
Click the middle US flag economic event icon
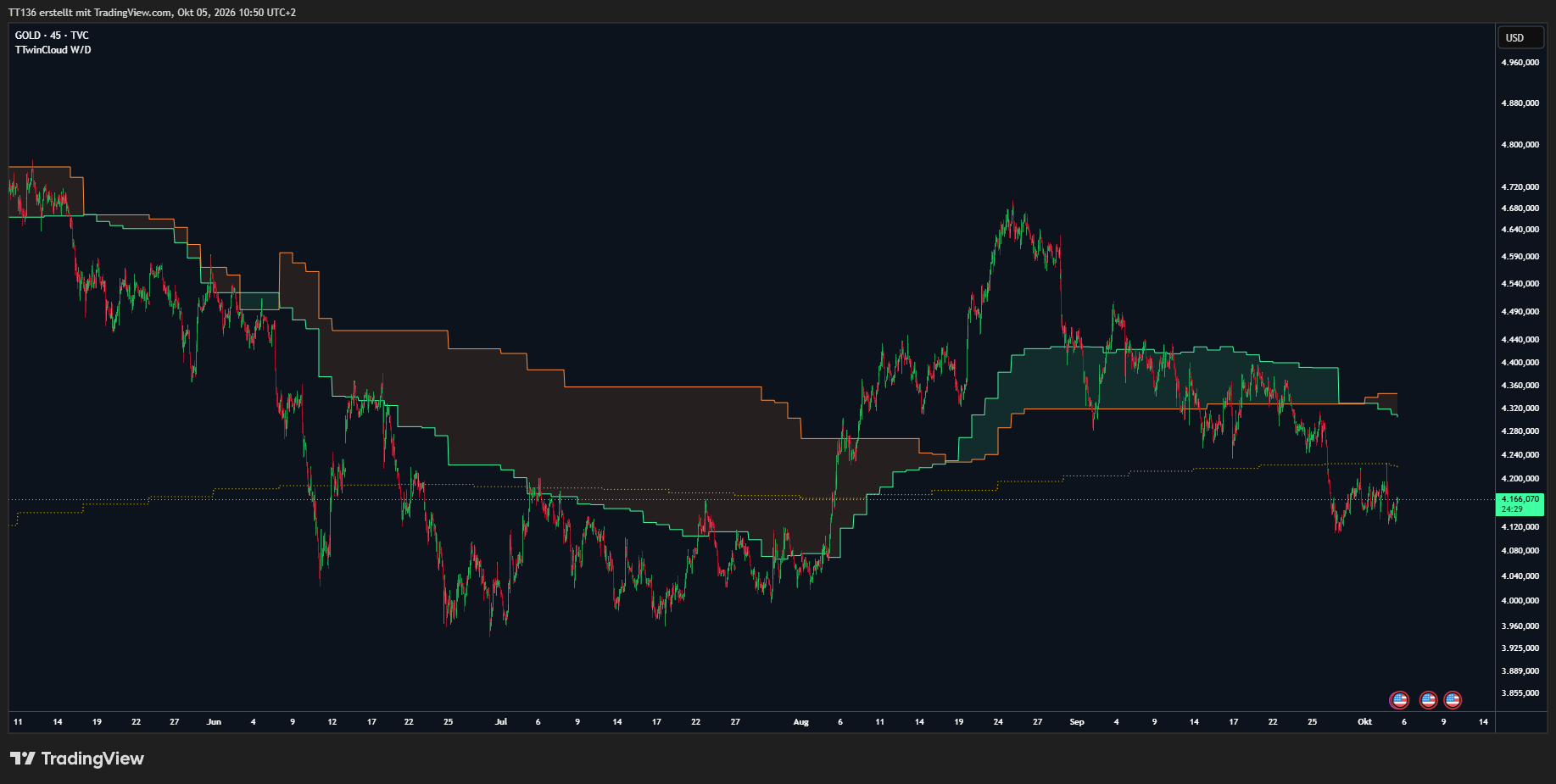(1429, 700)
